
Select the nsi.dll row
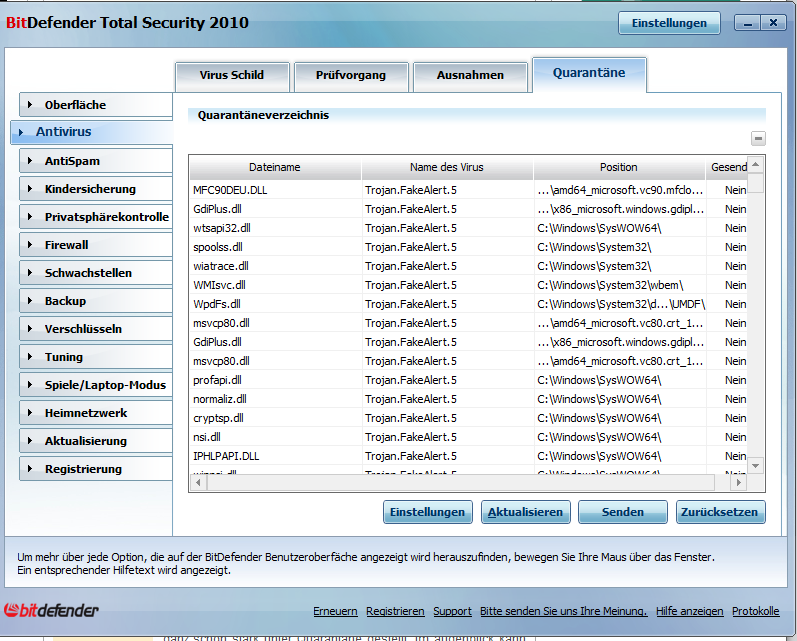[x=468, y=437]
